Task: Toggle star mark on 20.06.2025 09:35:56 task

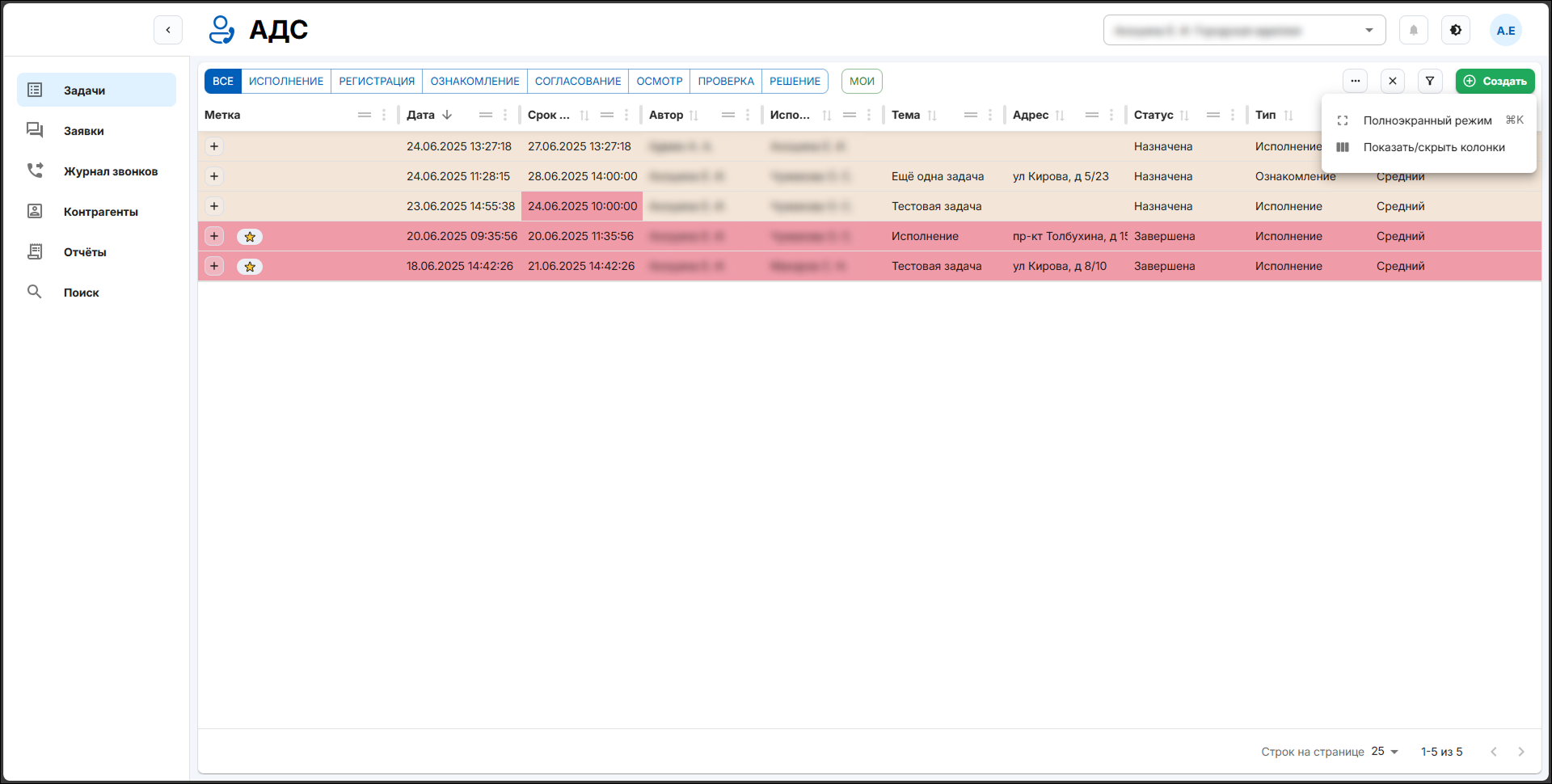Action: pyautogui.click(x=250, y=237)
